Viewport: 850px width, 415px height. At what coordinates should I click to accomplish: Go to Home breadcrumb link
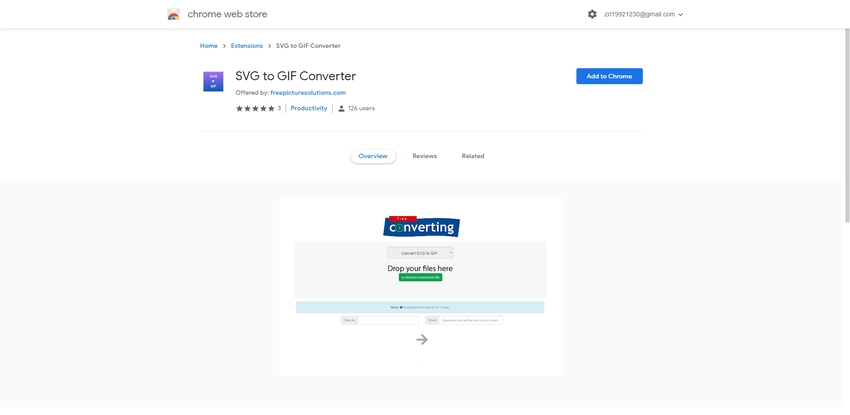click(209, 46)
